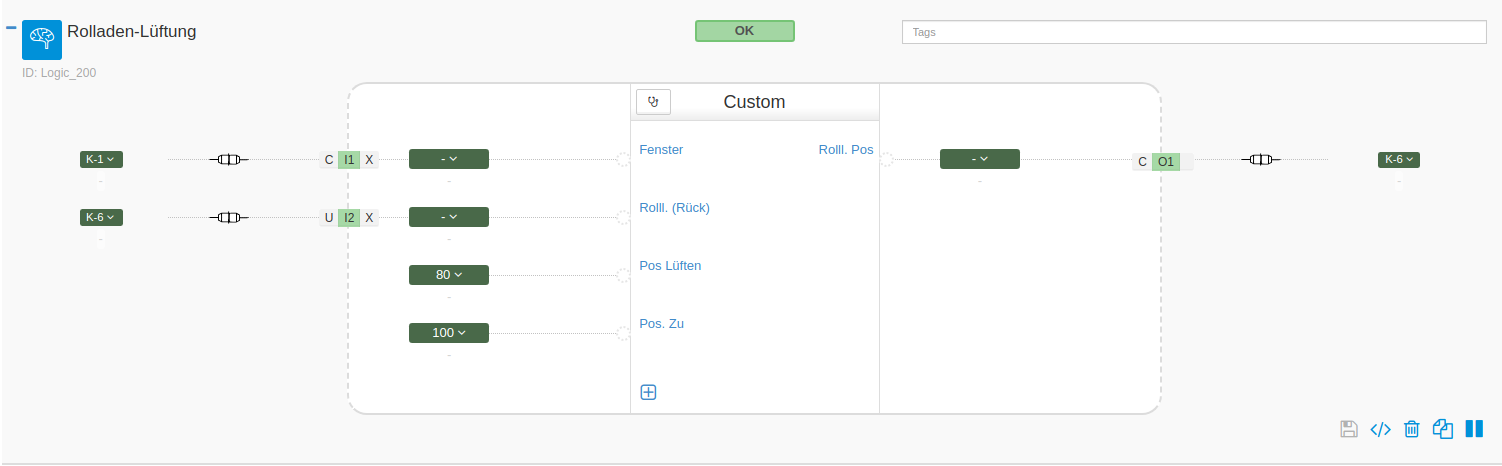This screenshot has width=1502, height=466.
Task: Toggle the U flag on input I2
Action: coord(329,217)
